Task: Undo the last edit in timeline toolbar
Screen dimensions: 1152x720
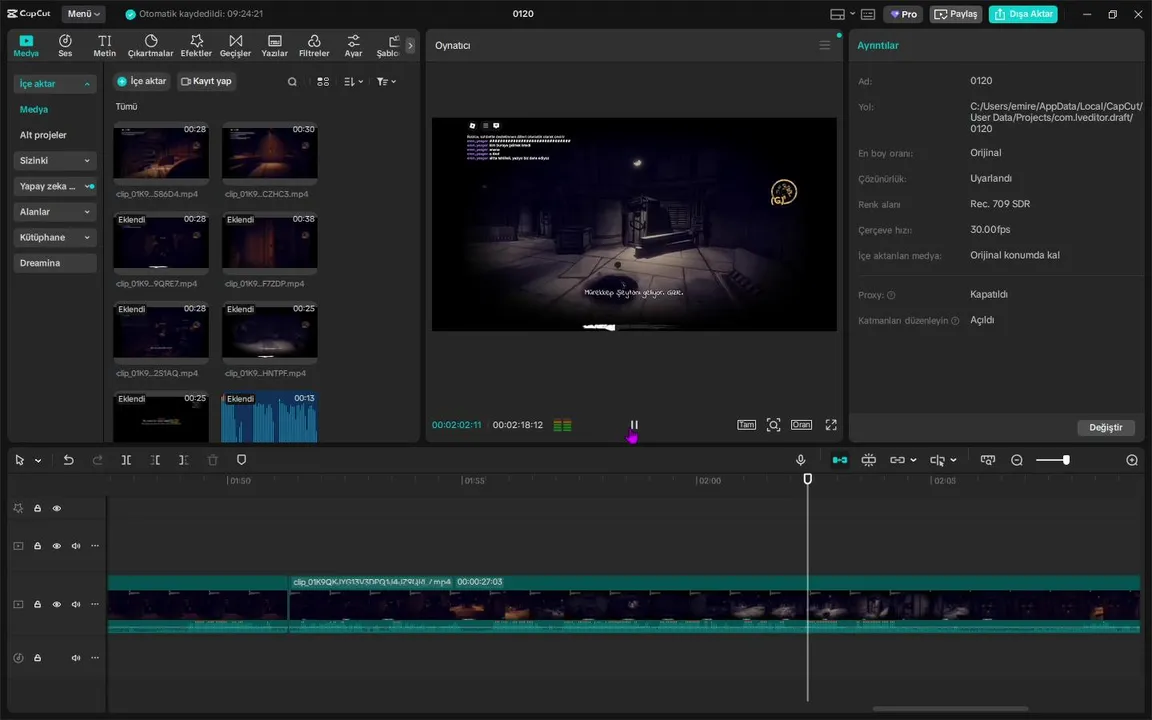Action: coord(68,460)
